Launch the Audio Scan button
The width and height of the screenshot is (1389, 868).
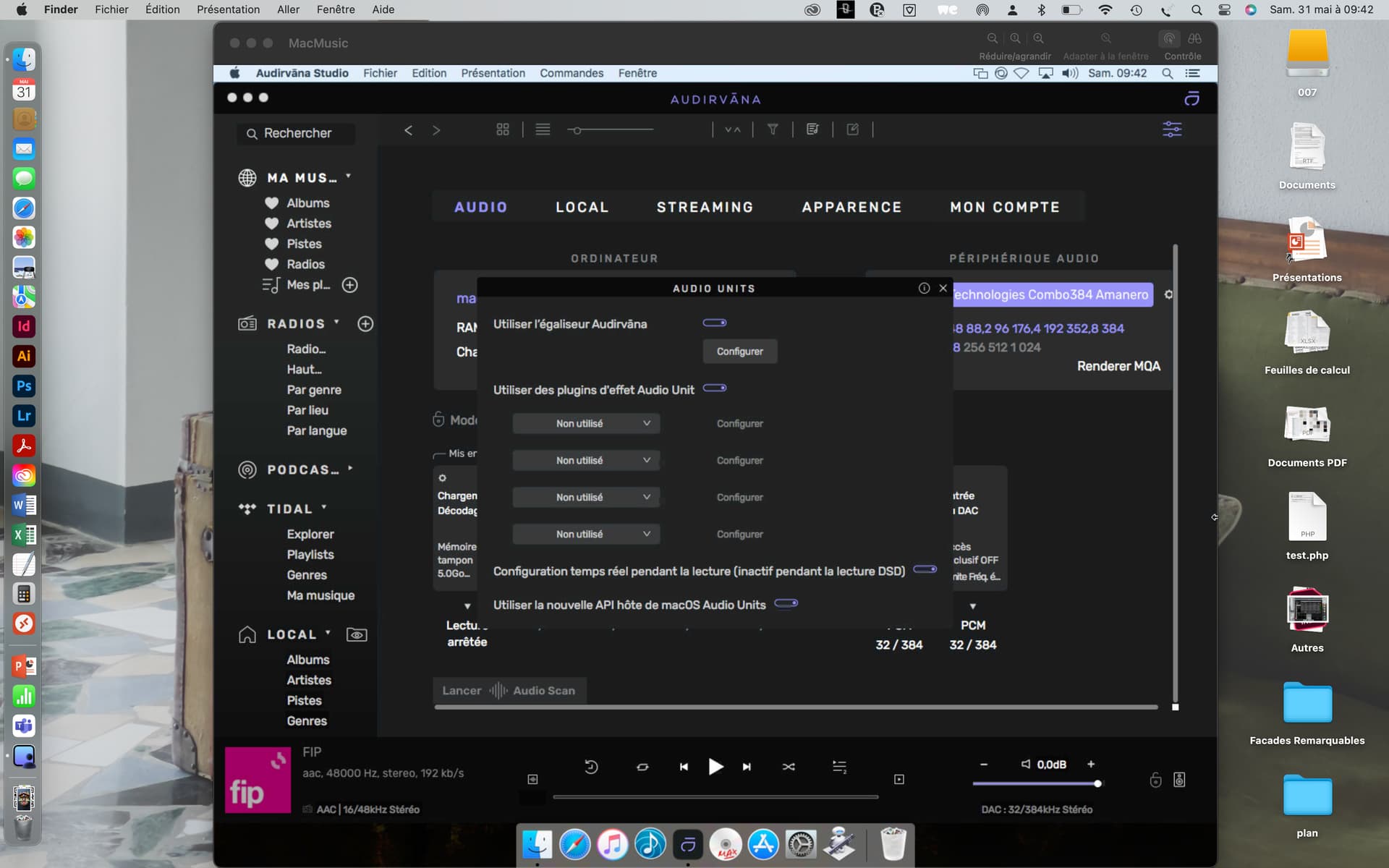[x=509, y=691]
